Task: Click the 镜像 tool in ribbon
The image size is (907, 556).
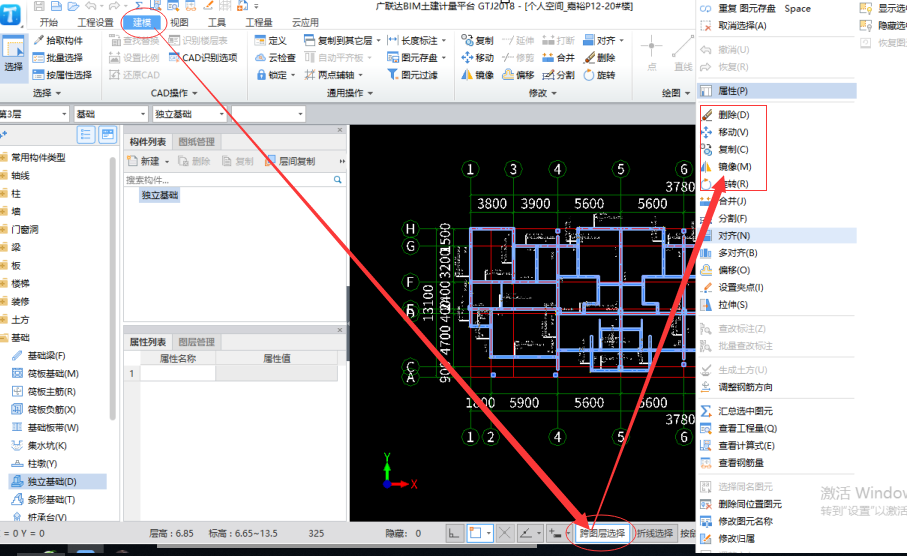Action: point(478,75)
